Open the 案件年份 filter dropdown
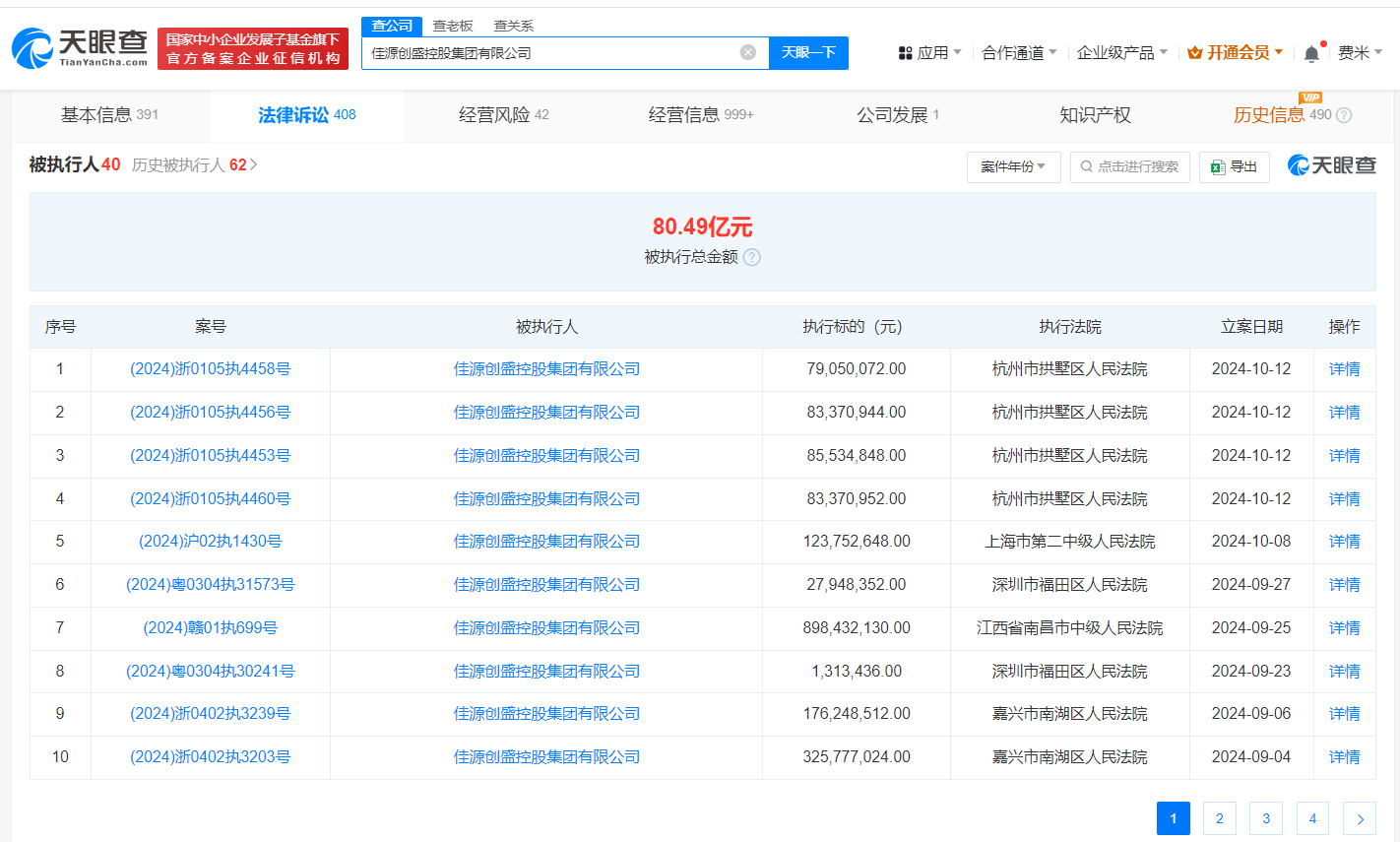Image resolution: width=1400 pixels, height=842 pixels. (x=1013, y=166)
